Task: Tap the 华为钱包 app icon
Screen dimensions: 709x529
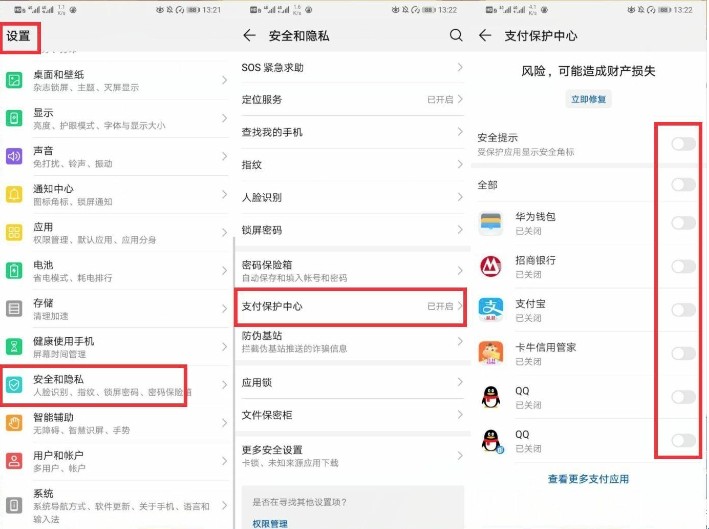Action: click(x=491, y=223)
